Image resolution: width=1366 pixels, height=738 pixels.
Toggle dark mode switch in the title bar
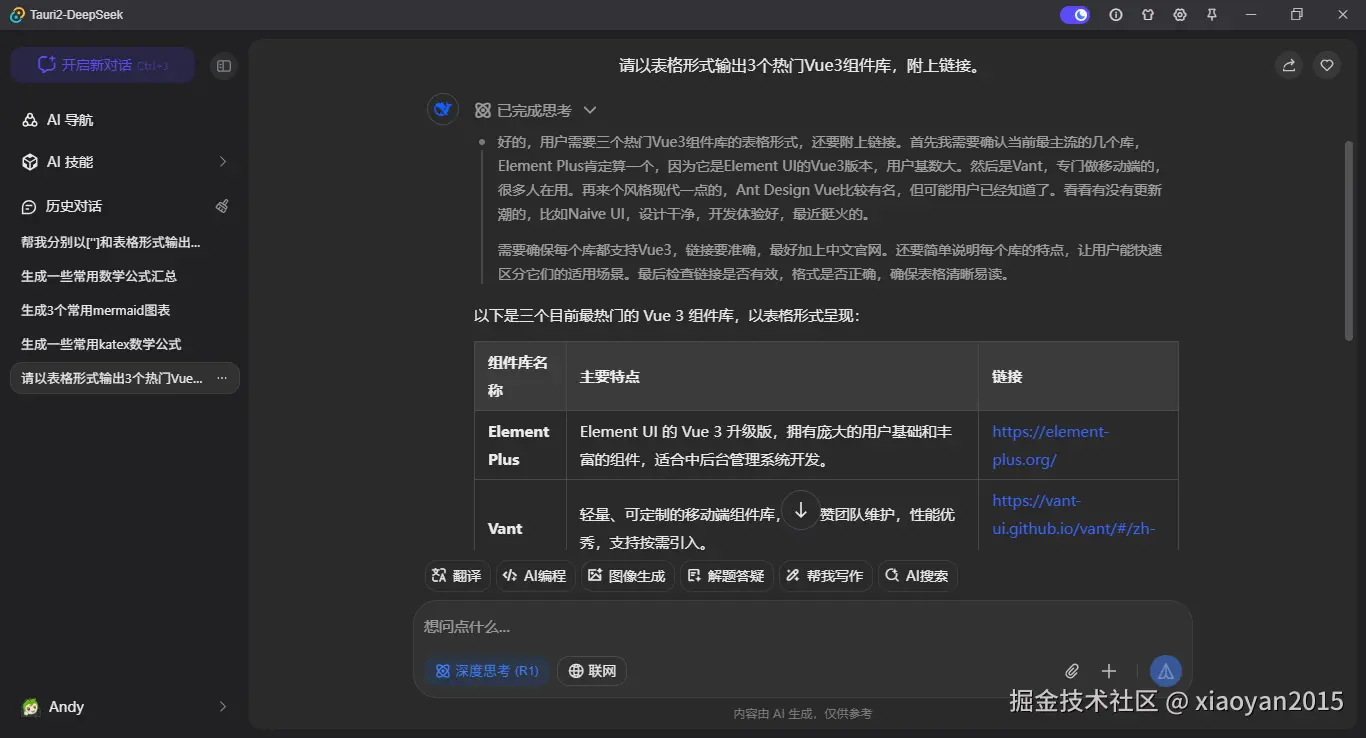[x=1074, y=15]
